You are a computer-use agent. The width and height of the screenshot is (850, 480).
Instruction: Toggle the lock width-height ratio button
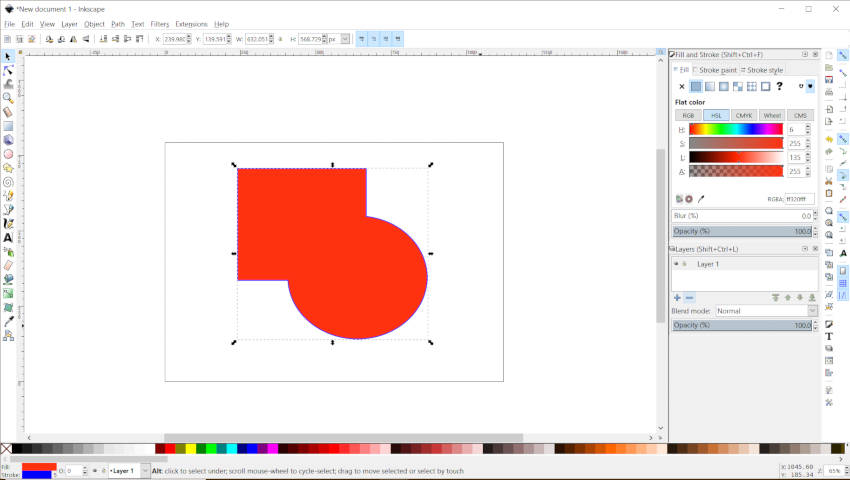coord(280,39)
